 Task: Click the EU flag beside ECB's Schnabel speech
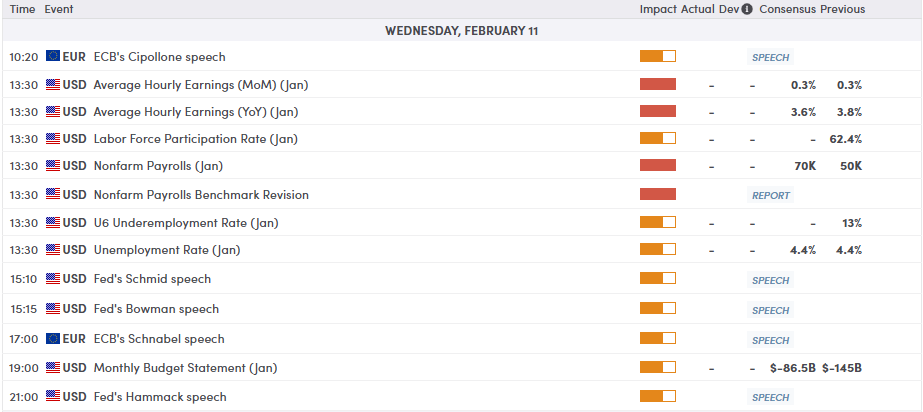(x=53, y=339)
